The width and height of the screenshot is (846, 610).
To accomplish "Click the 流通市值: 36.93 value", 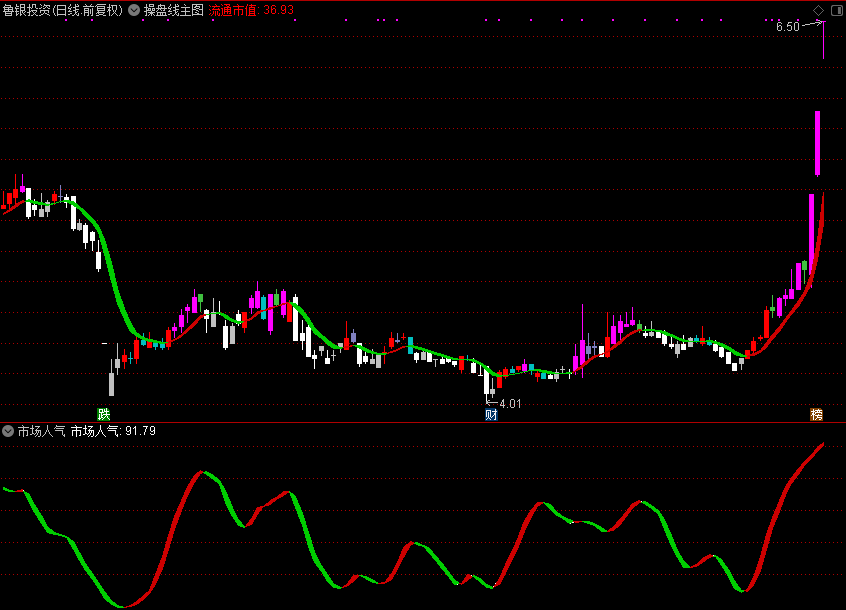I will click(x=251, y=10).
